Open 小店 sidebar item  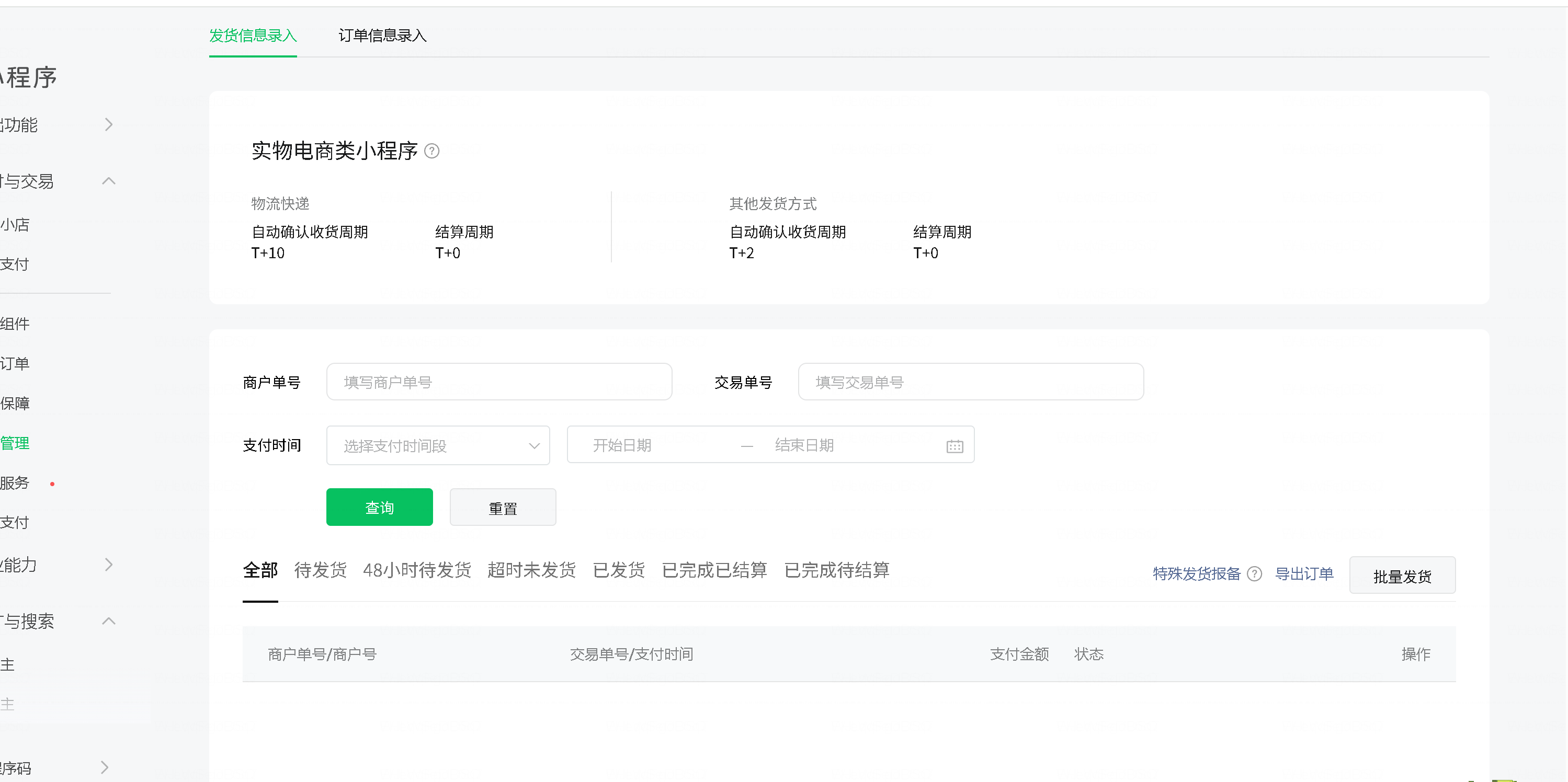coord(15,225)
